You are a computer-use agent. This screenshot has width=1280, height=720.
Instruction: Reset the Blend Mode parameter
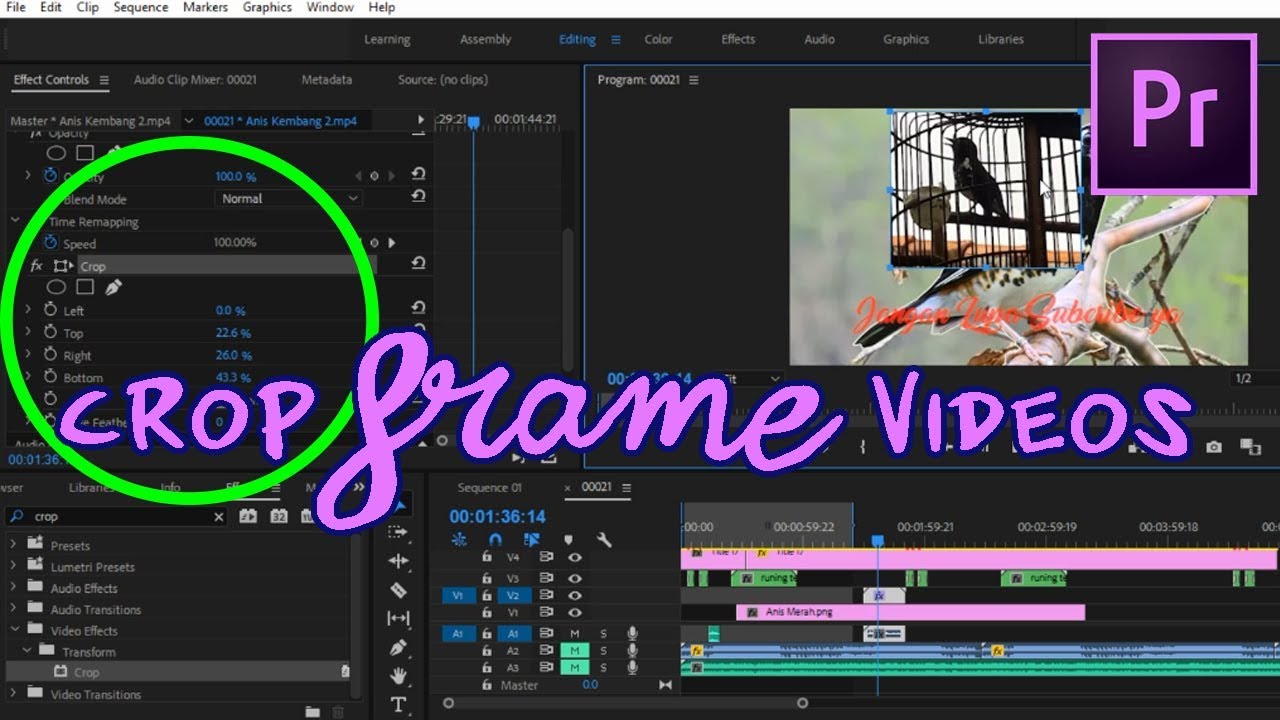tap(418, 197)
